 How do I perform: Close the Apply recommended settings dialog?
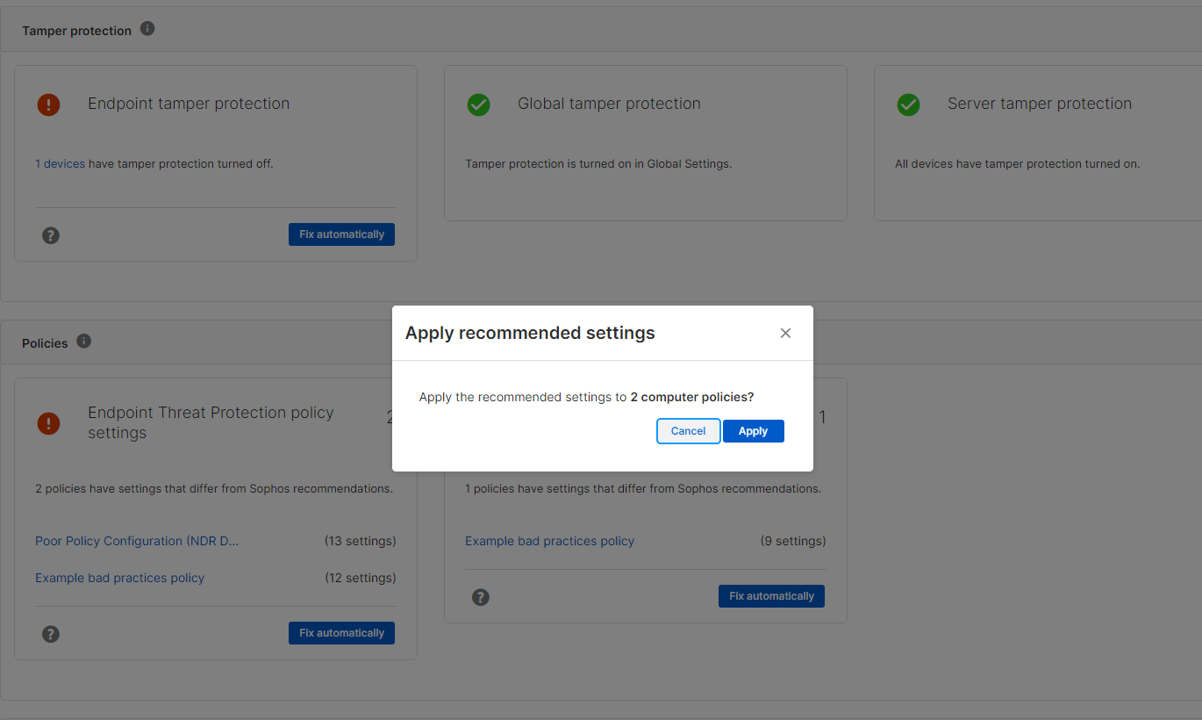[x=785, y=333]
